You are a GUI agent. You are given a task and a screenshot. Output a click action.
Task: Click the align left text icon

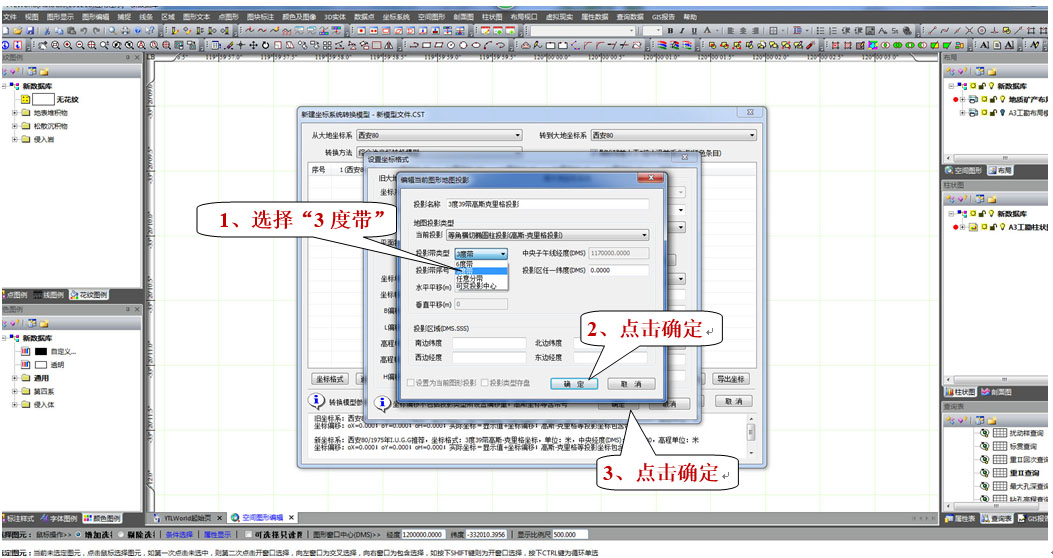[731, 31]
